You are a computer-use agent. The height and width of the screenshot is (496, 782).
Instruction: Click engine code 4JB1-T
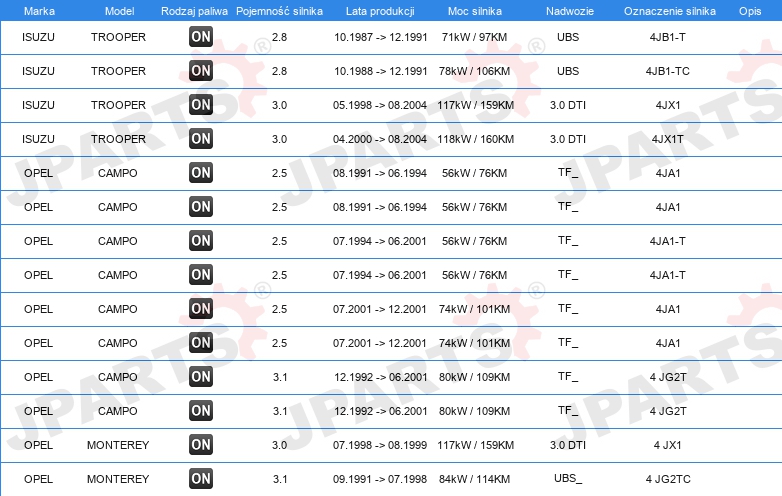[x=668, y=37]
